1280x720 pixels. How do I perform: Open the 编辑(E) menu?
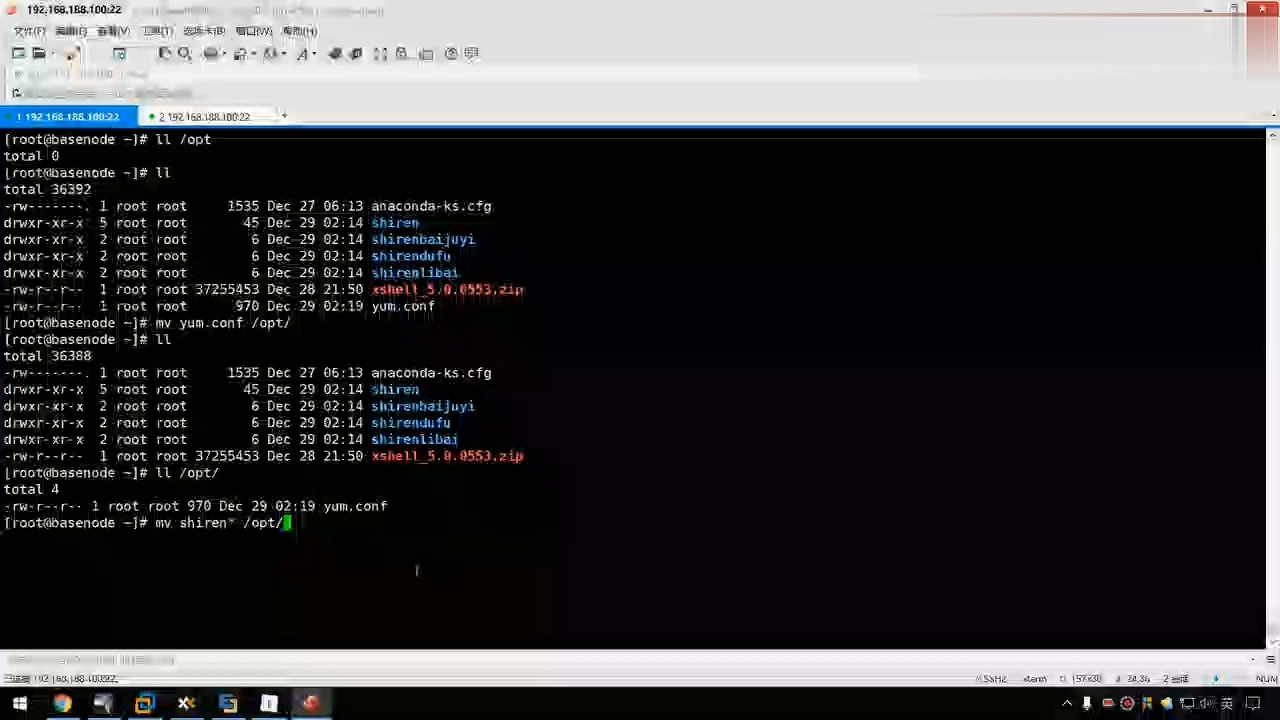tap(71, 31)
